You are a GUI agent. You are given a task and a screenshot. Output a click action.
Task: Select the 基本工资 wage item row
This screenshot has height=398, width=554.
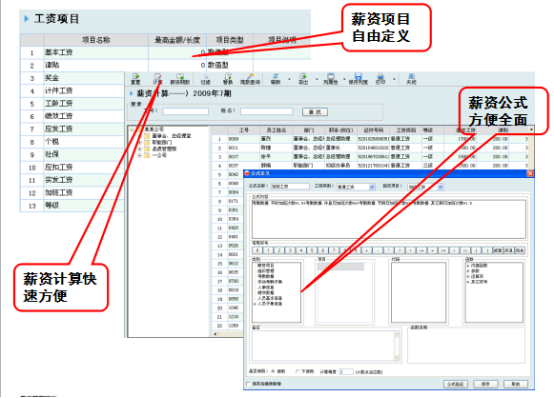click(x=165, y=52)
